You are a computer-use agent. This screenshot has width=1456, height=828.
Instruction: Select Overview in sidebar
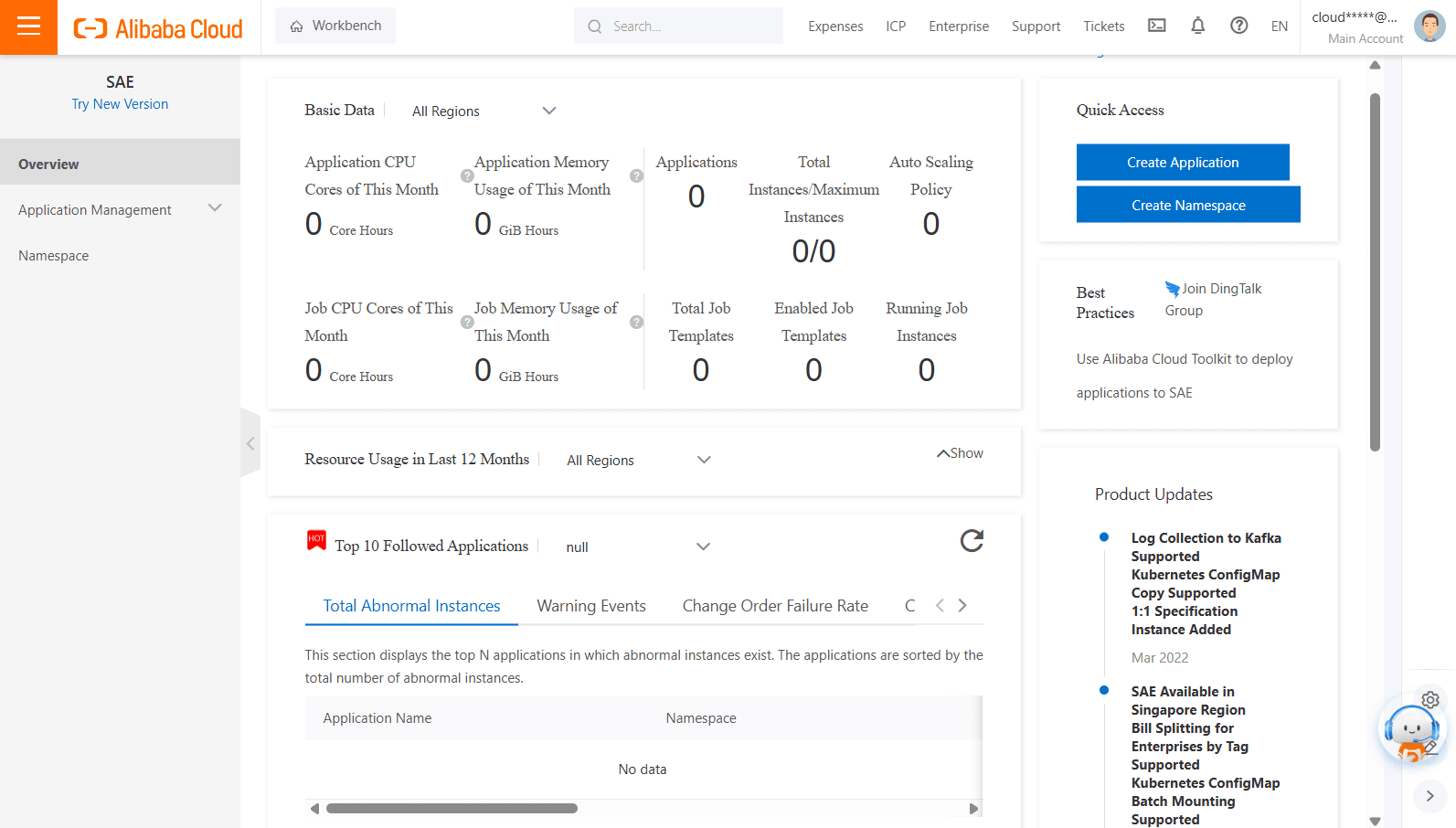pyautogui.click(x=120, y=164)
